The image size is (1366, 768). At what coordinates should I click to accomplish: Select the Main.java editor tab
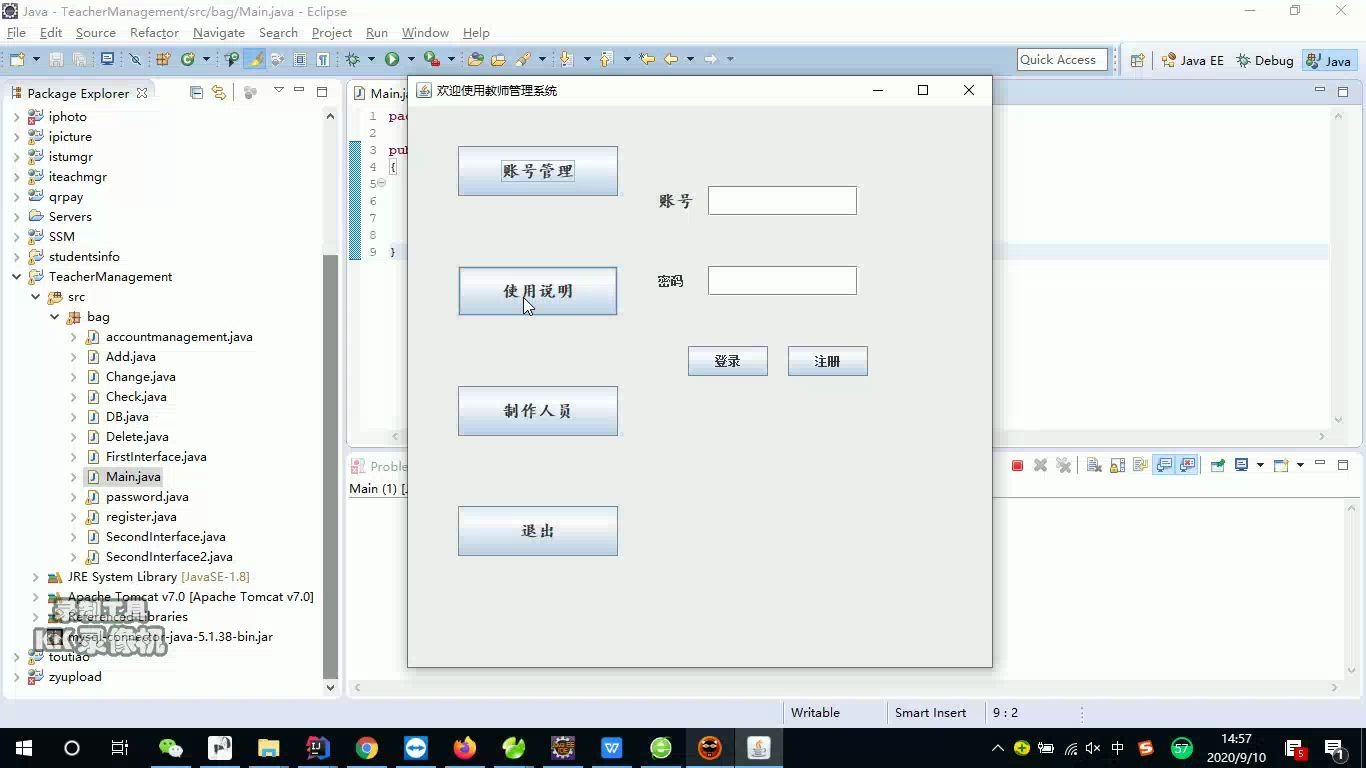pyautogui.click(x=385, y=93)
